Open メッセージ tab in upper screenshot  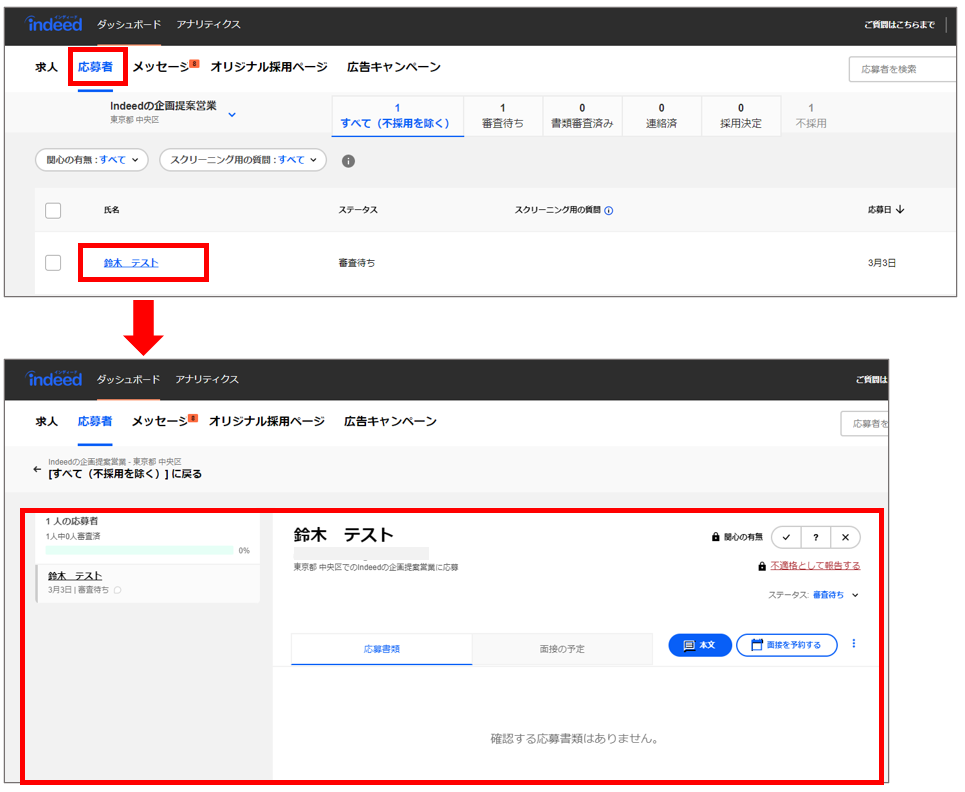click(161, 67)
